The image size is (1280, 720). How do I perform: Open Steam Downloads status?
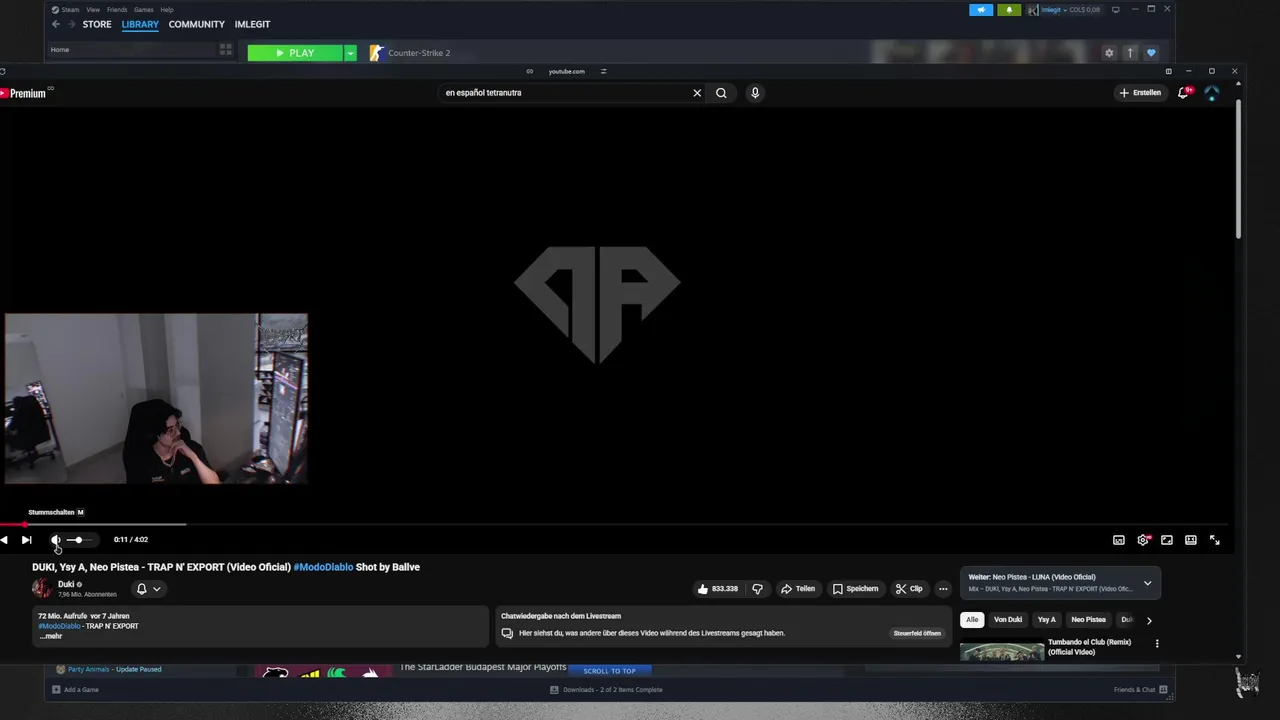(606, 690)
